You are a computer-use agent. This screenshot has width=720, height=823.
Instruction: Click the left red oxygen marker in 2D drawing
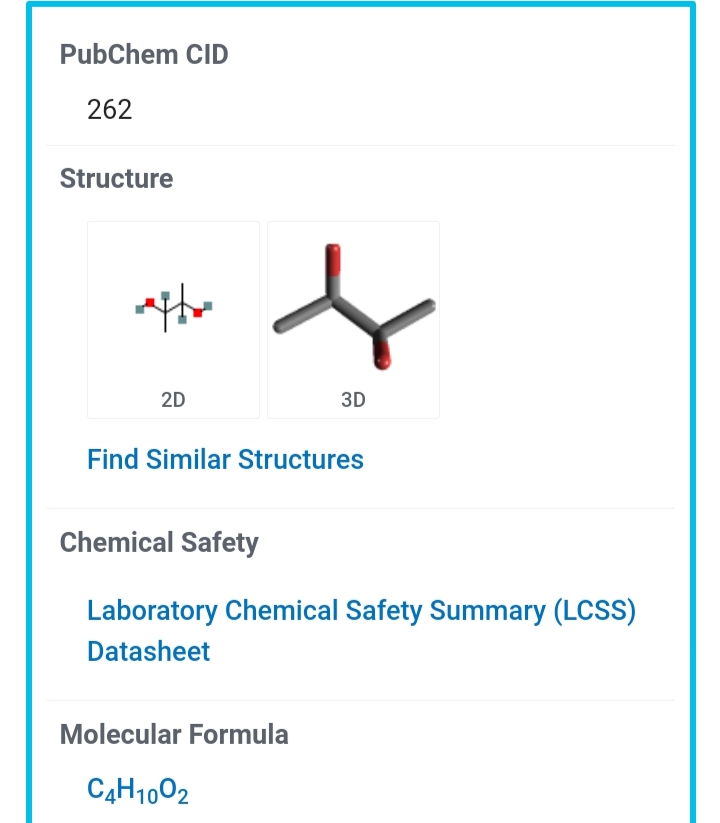pos(150,301)
